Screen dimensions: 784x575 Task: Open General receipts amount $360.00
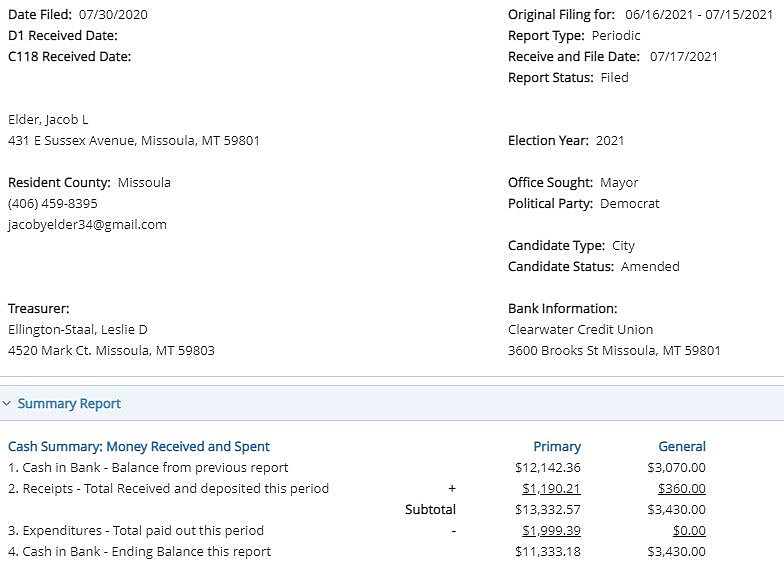coord(682,488)
